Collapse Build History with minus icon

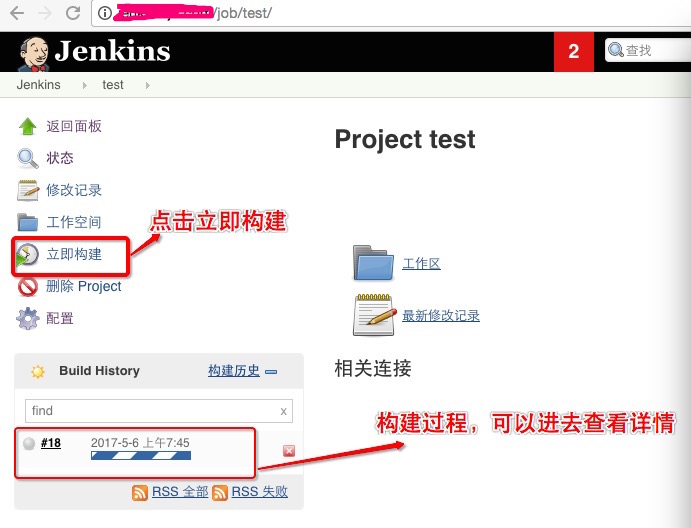pos(271,372)
